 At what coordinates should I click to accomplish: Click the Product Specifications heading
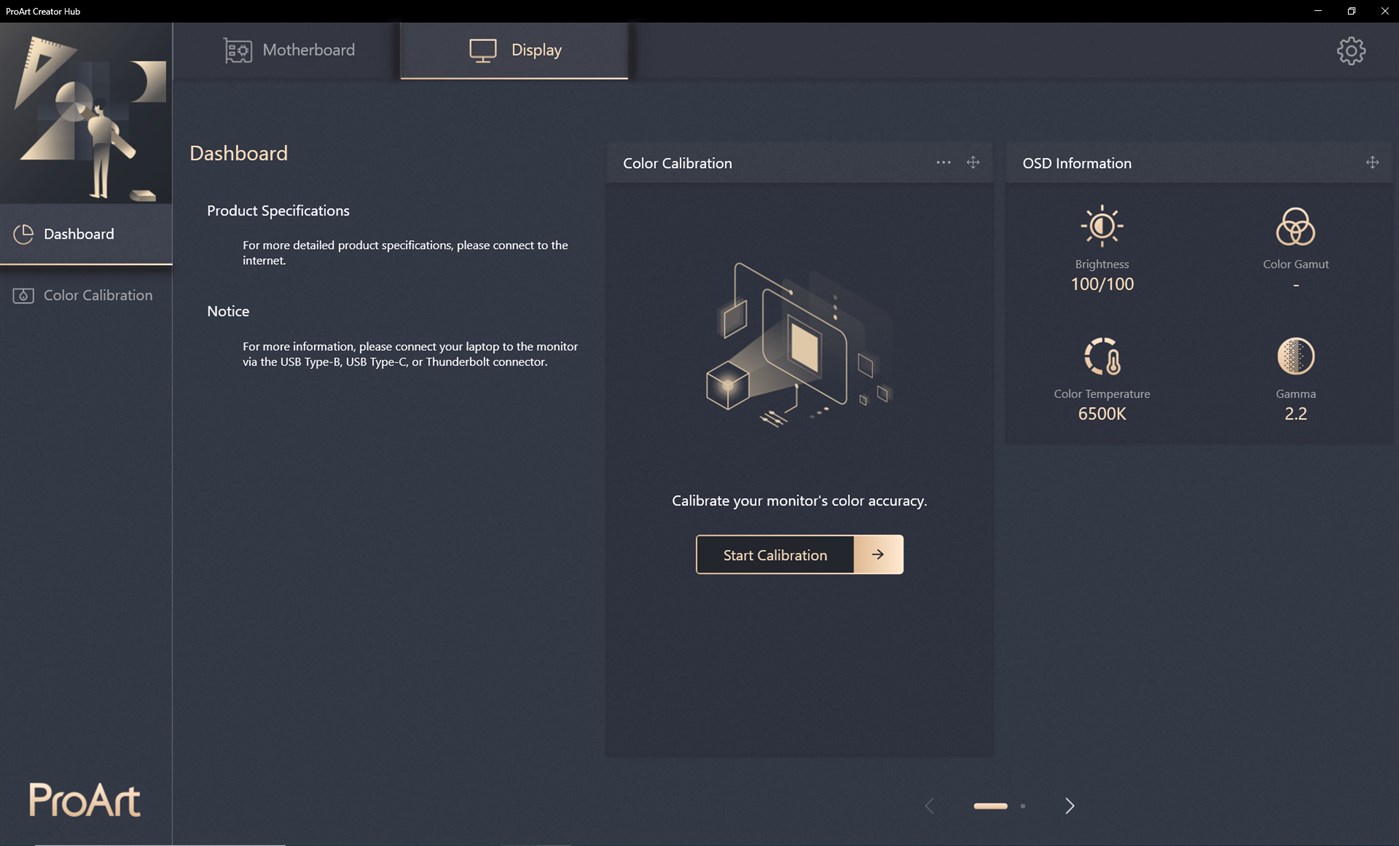pyautogui.click(x=278, y=211)
